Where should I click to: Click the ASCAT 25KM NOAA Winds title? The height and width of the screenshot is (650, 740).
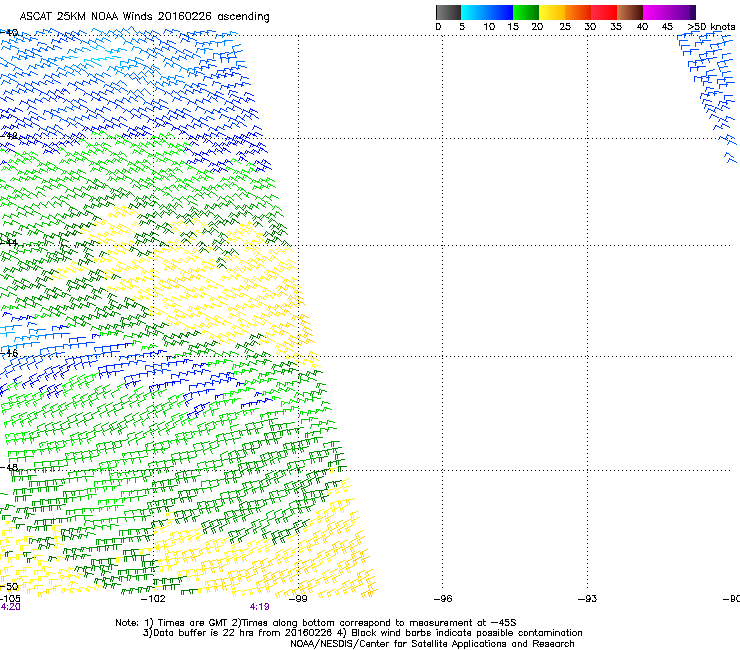pyautogui.click(x=144, y=17)
